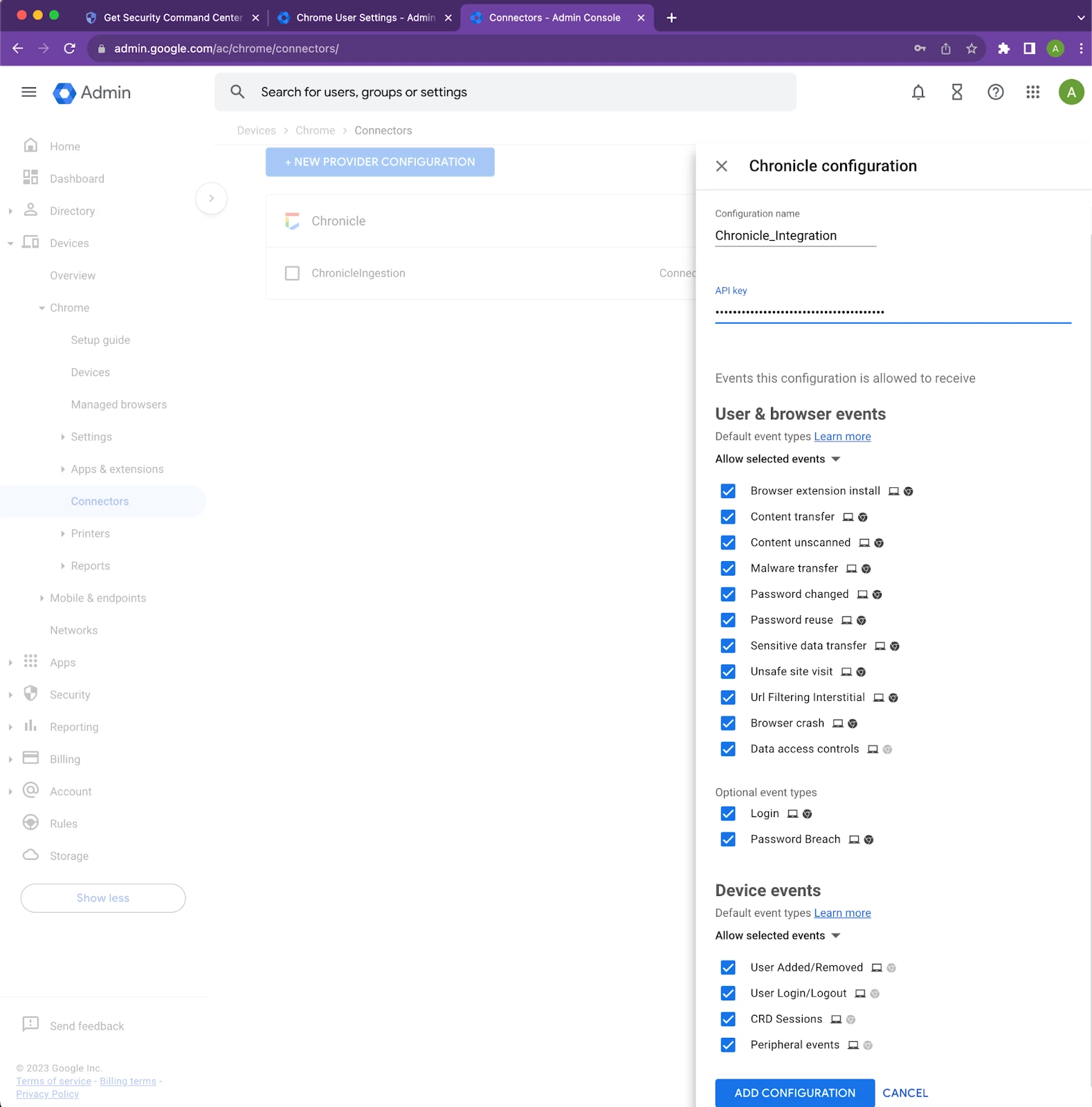The height and width of the screenshot is (1107, 1092).
Task: Toggle the browser side panel icon
Action: pos(1029,48)
